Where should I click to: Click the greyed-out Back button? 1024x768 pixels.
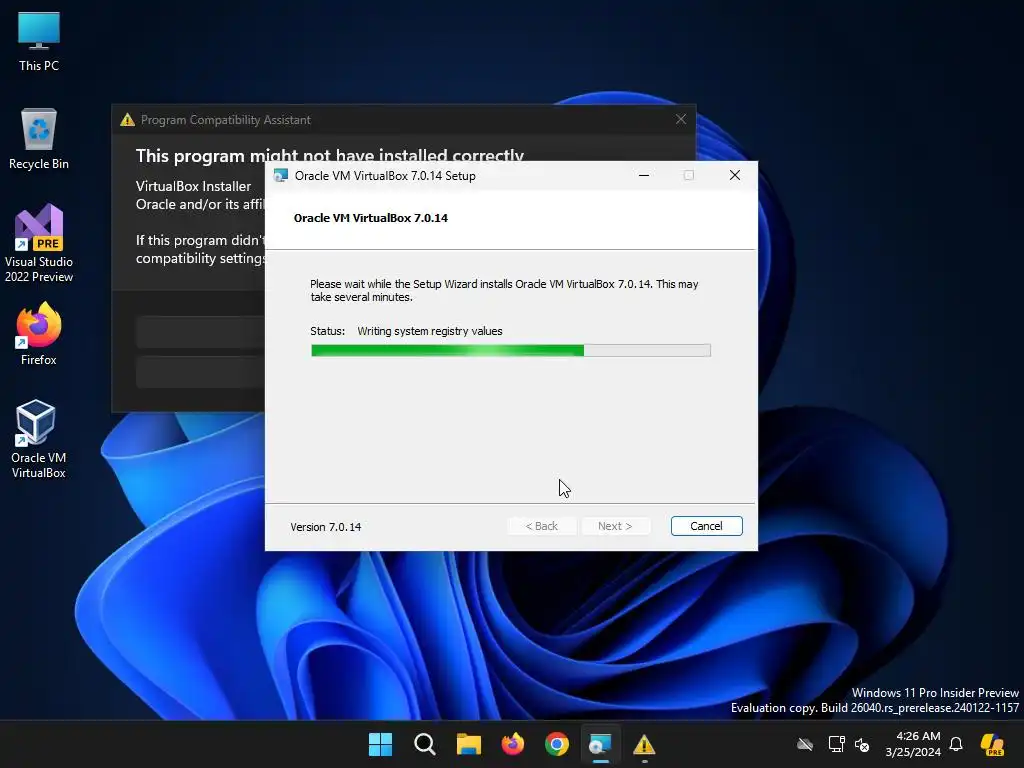[541, 526]
